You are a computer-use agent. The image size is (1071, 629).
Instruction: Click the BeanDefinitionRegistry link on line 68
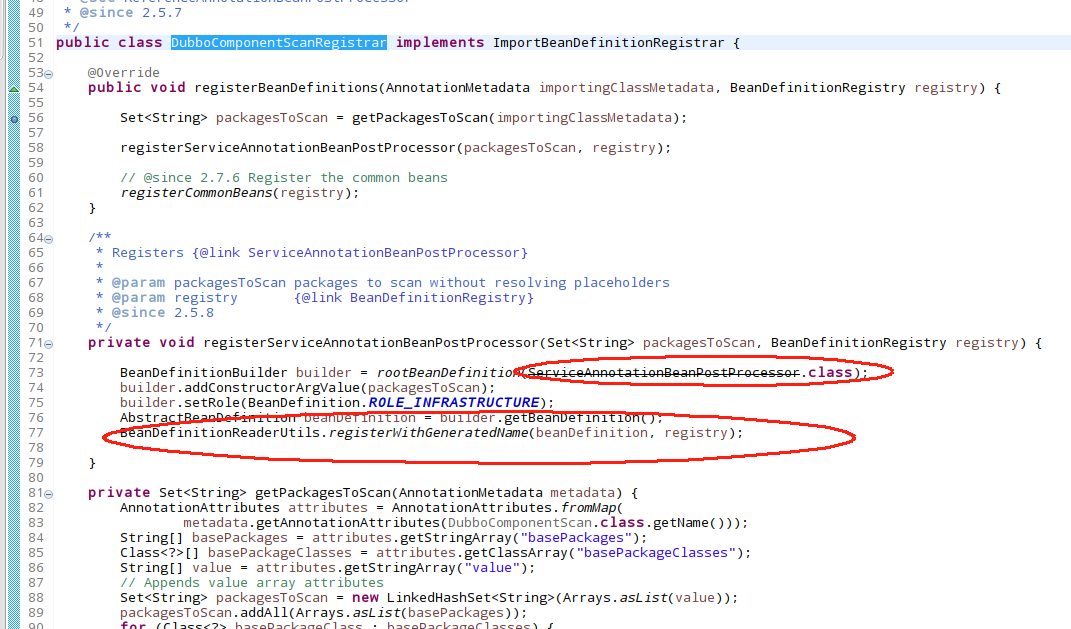tap(438, 298)
